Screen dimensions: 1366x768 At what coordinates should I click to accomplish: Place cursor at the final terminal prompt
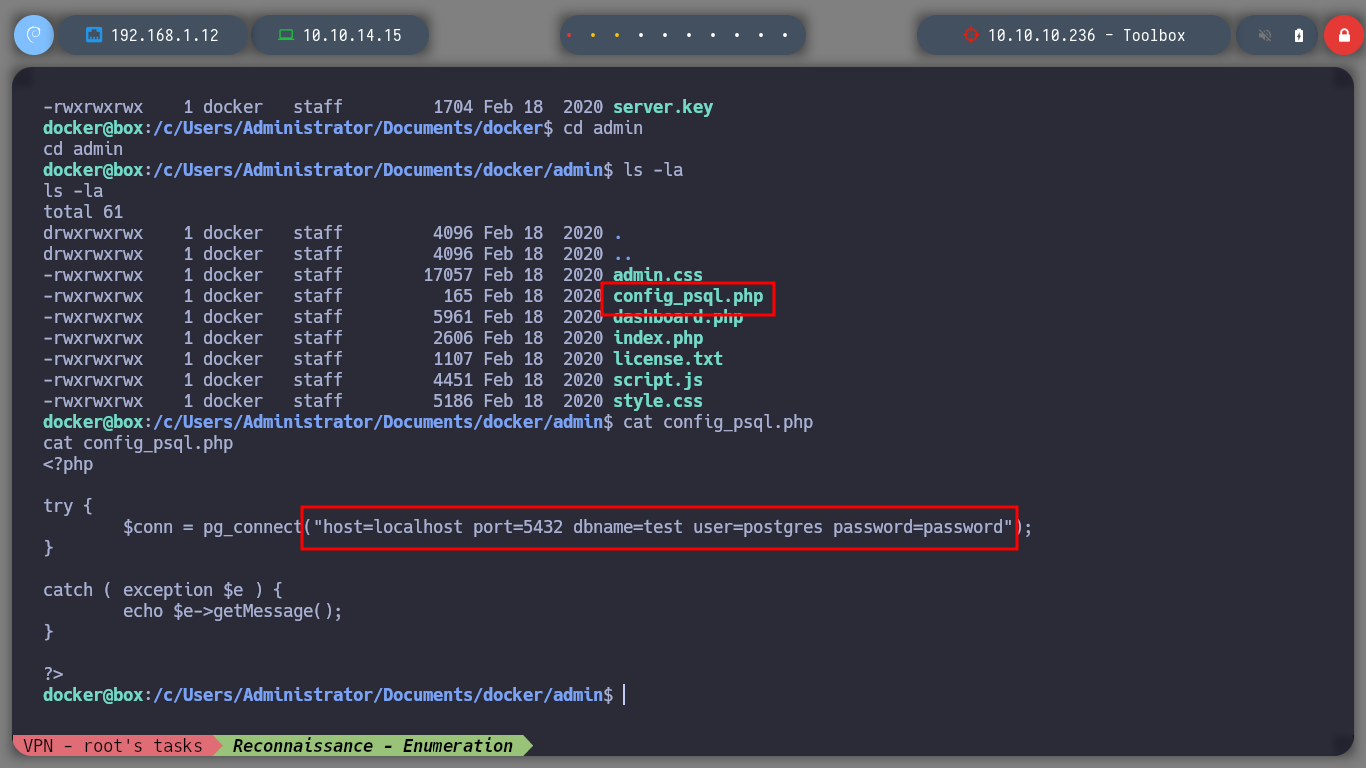point(624,695)
